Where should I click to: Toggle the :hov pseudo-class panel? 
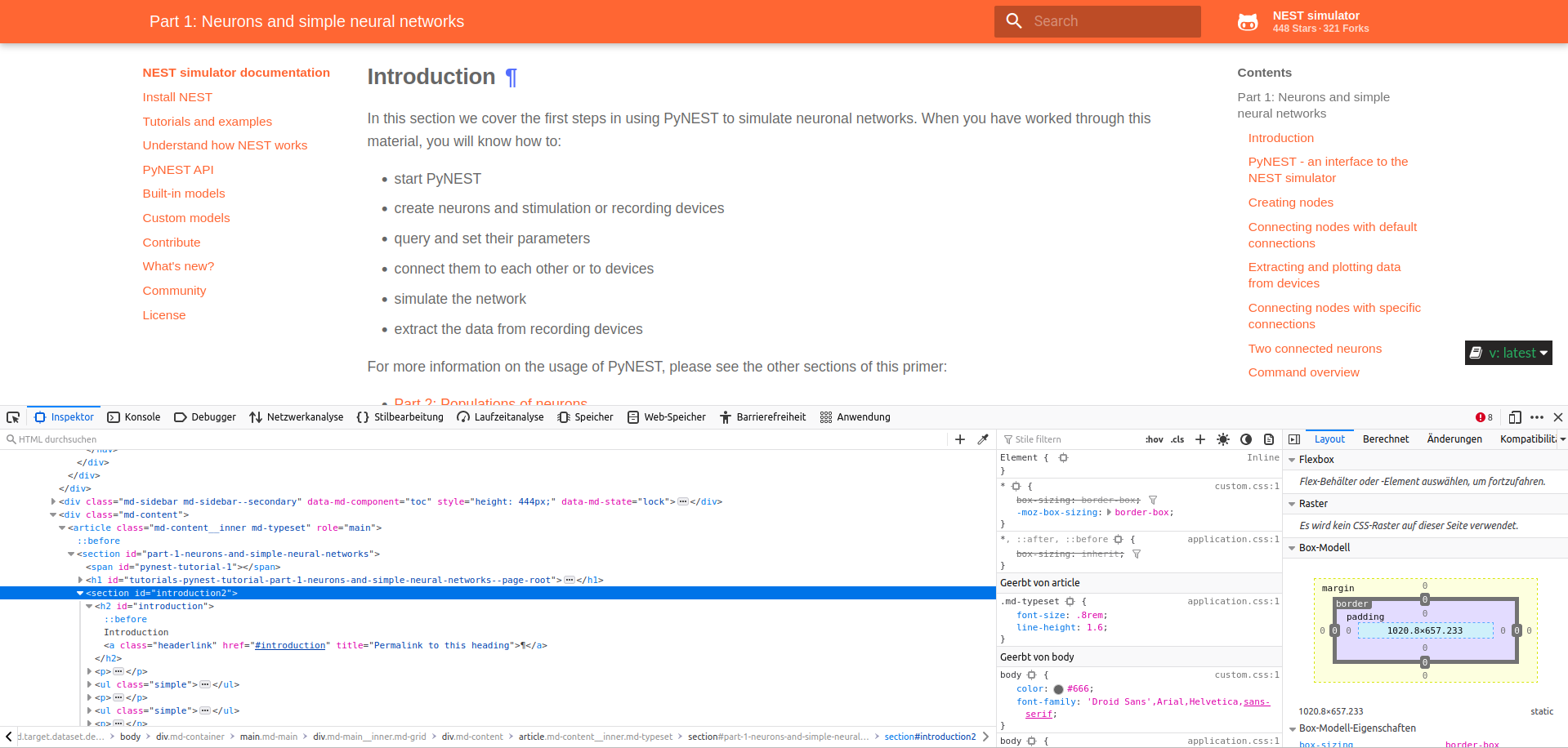(1154, 439)
